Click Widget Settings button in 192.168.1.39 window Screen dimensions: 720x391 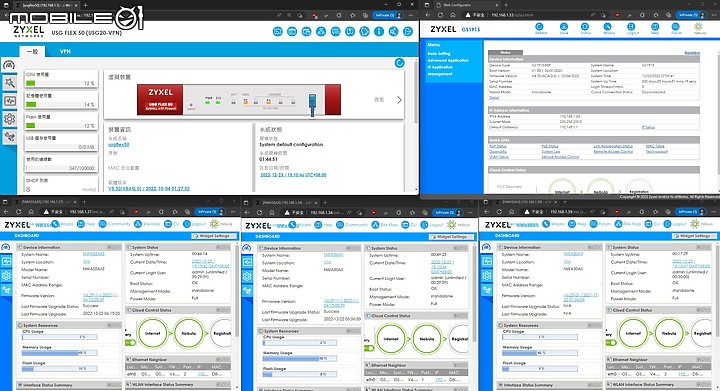[695, 236]
